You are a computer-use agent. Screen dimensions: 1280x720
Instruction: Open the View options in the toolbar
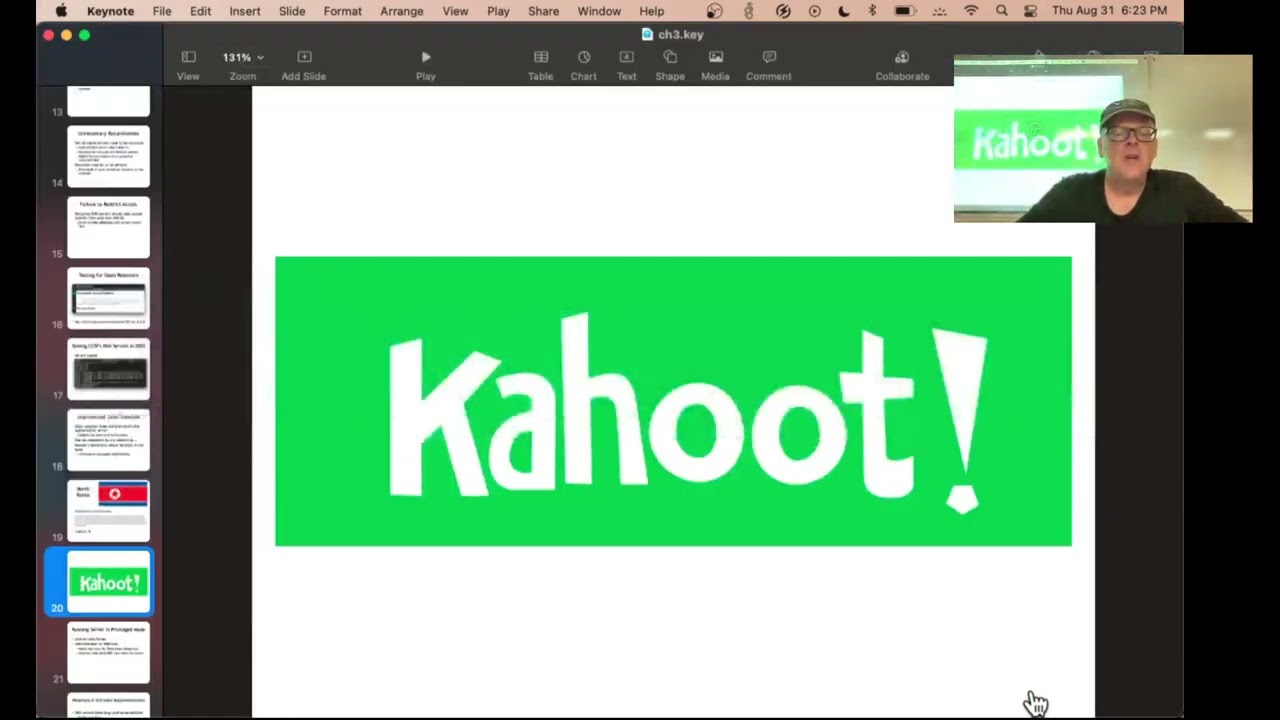(x=188, y=65)
